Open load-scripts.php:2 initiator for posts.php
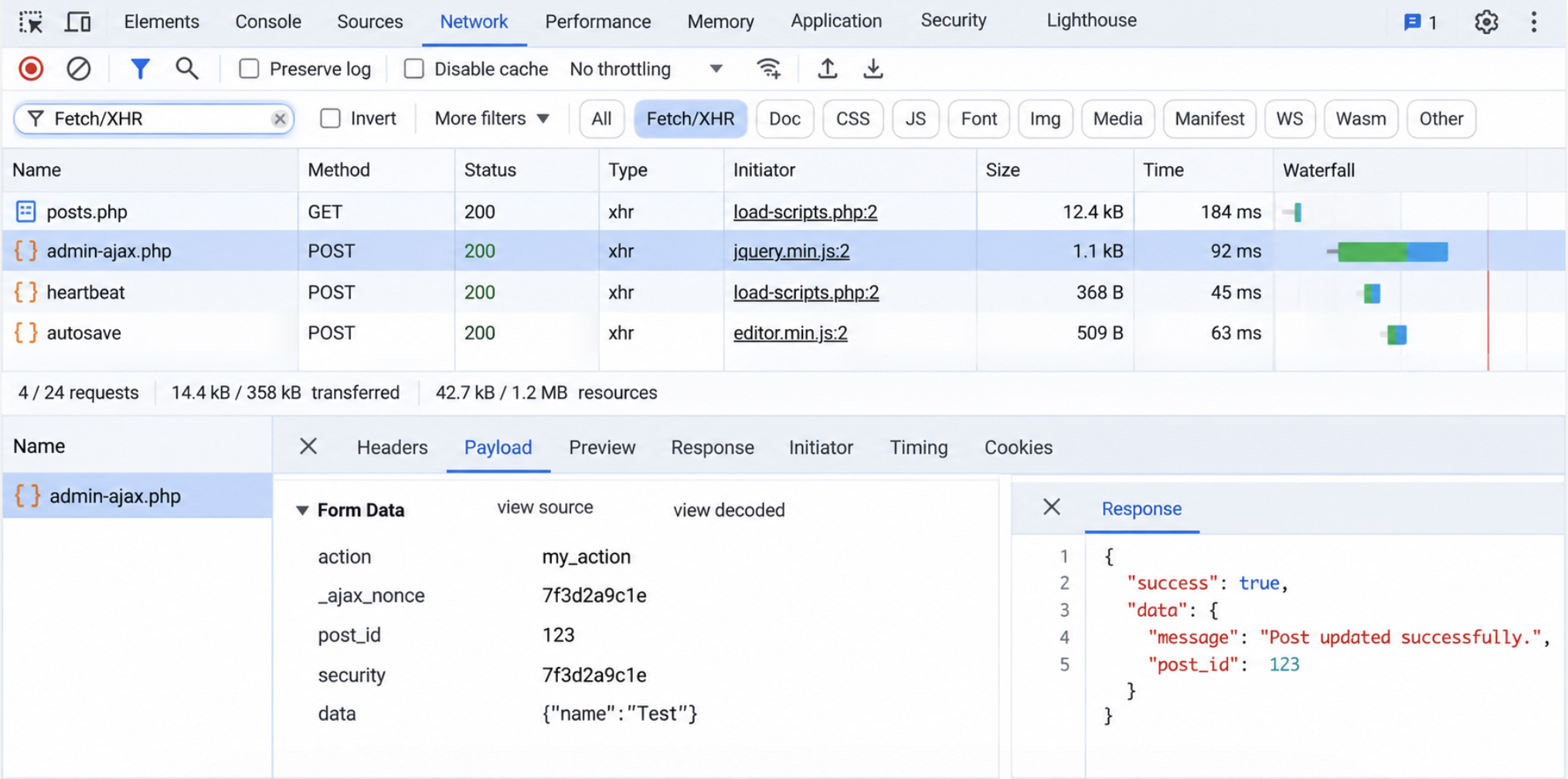This screenshot has height=779, width=1568. pos(805,212)
